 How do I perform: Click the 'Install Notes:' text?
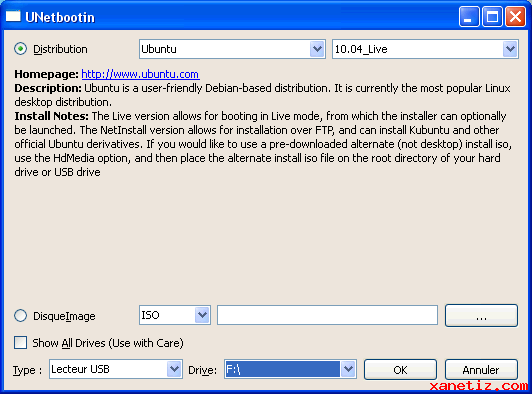pos(51,116)
